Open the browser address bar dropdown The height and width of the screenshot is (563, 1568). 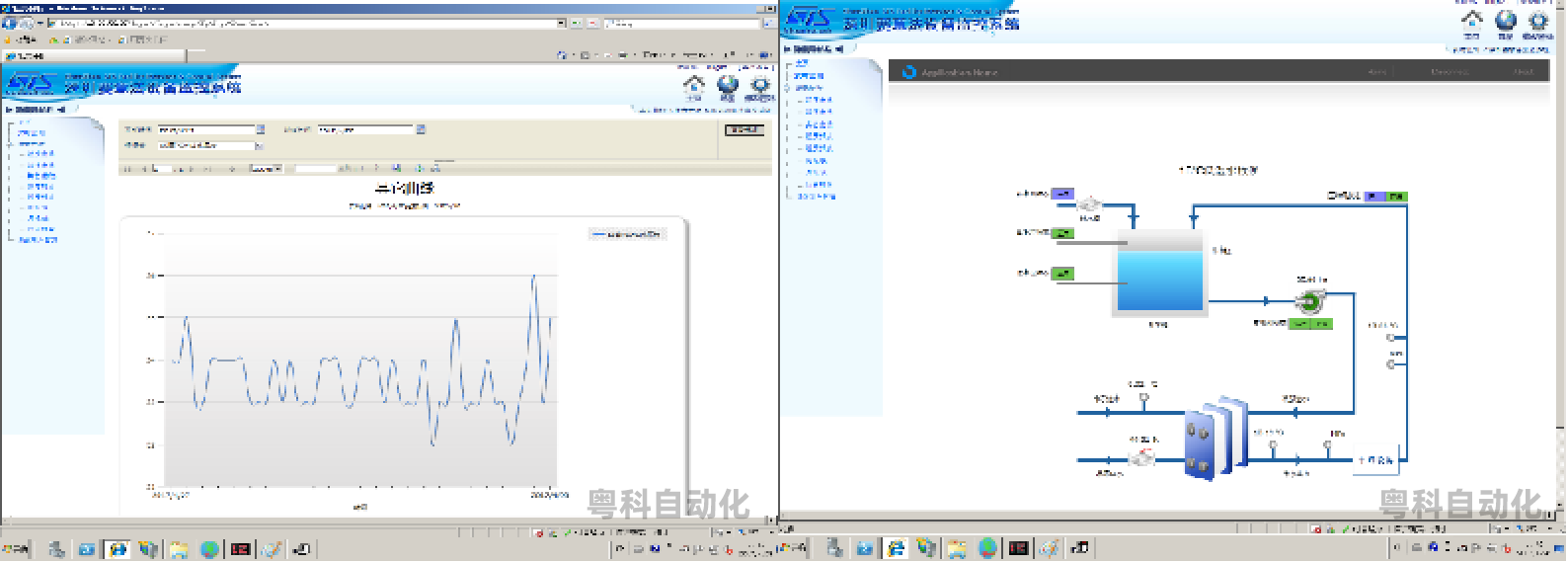click(562, 23)
